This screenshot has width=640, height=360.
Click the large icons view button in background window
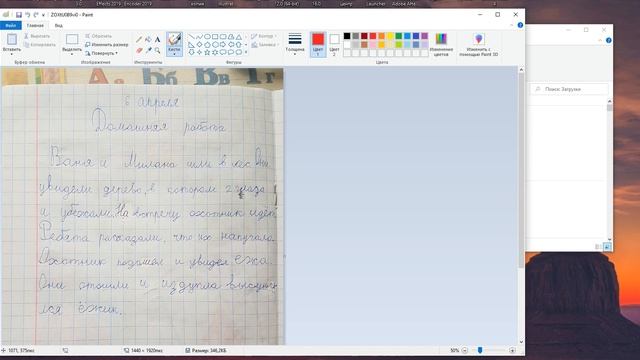pos(607,247)
